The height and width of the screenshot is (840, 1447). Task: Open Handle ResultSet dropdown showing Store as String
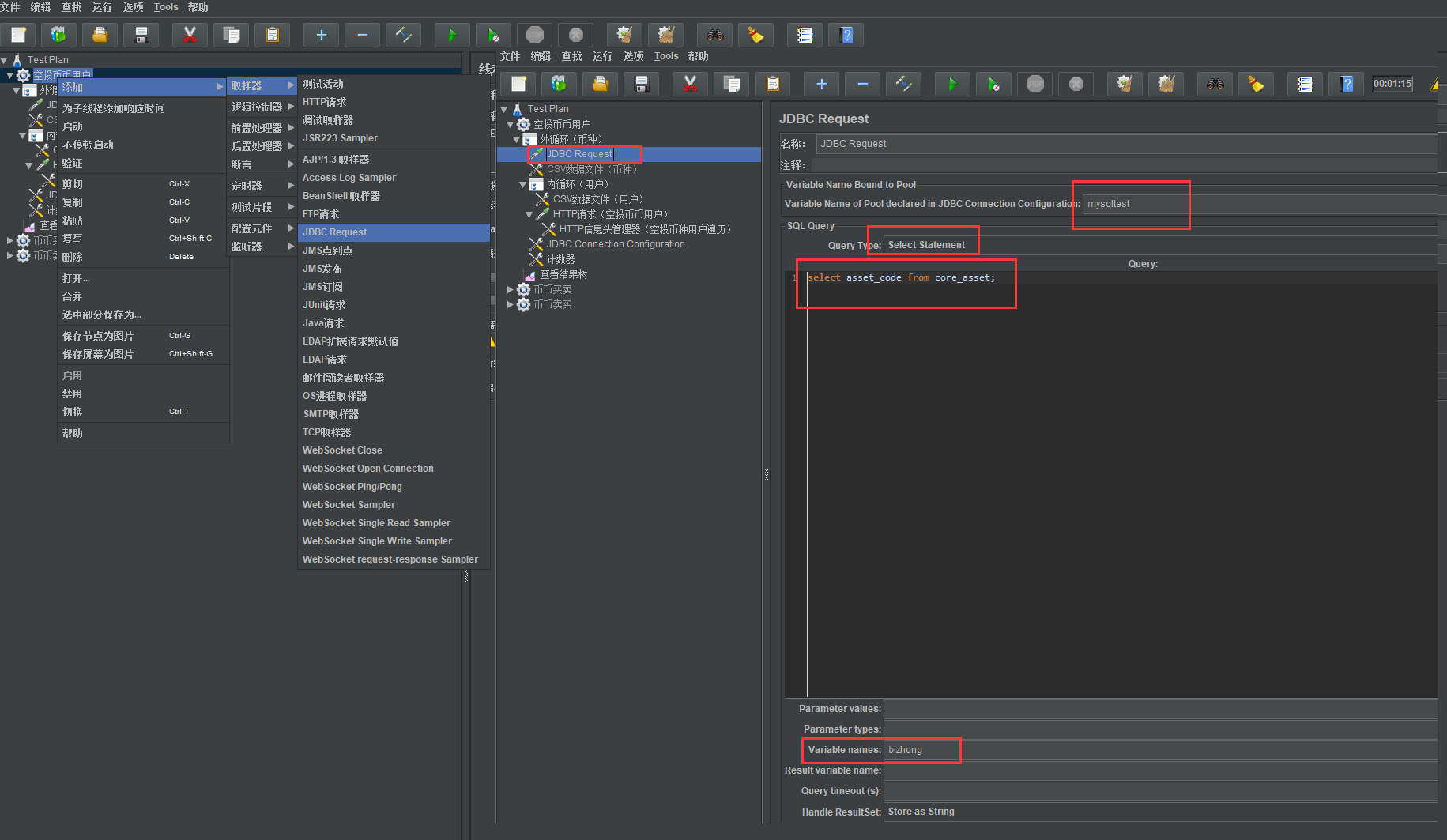pos(1160,812)
